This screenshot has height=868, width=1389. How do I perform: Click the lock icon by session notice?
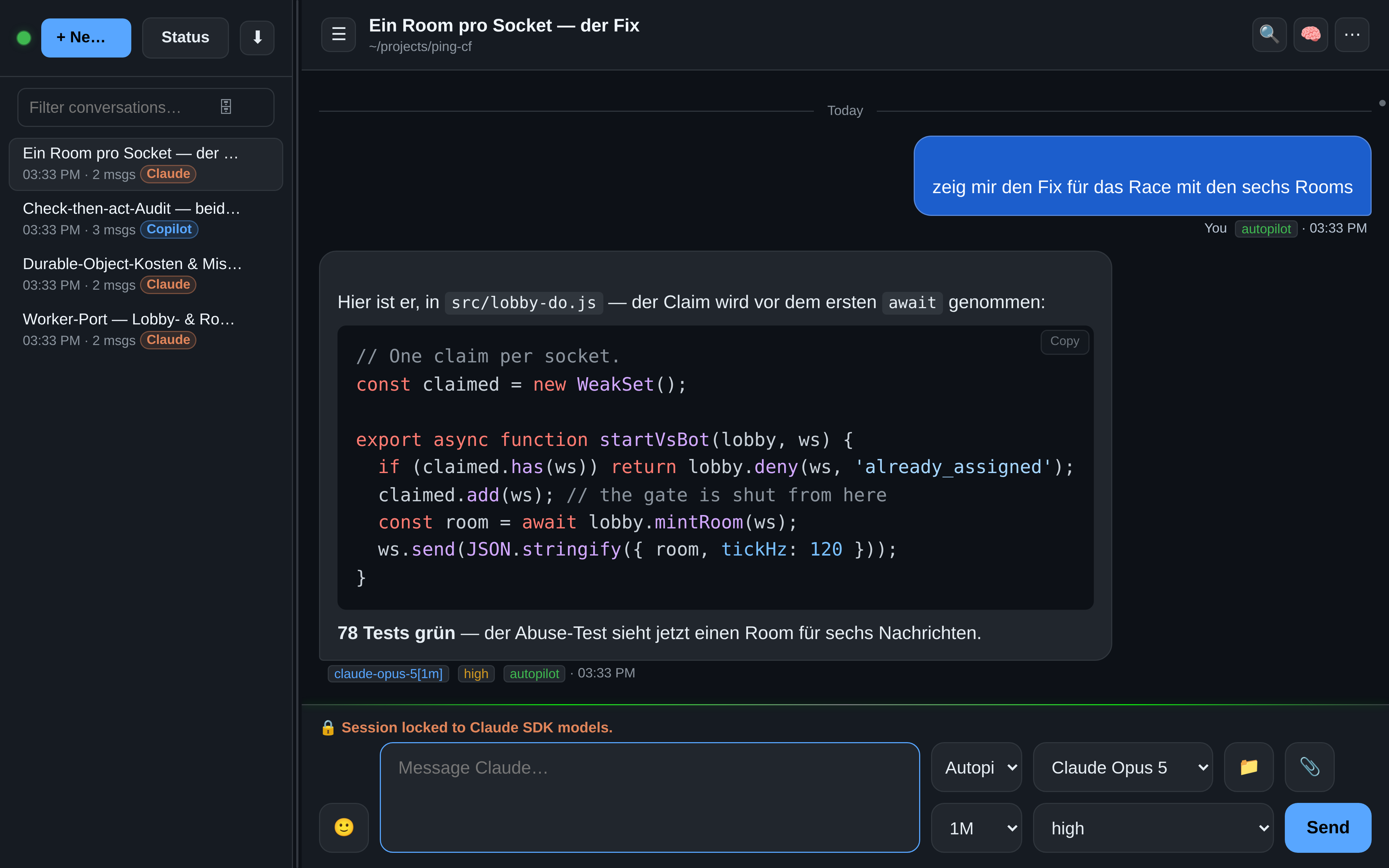click(x=328, y=728)
